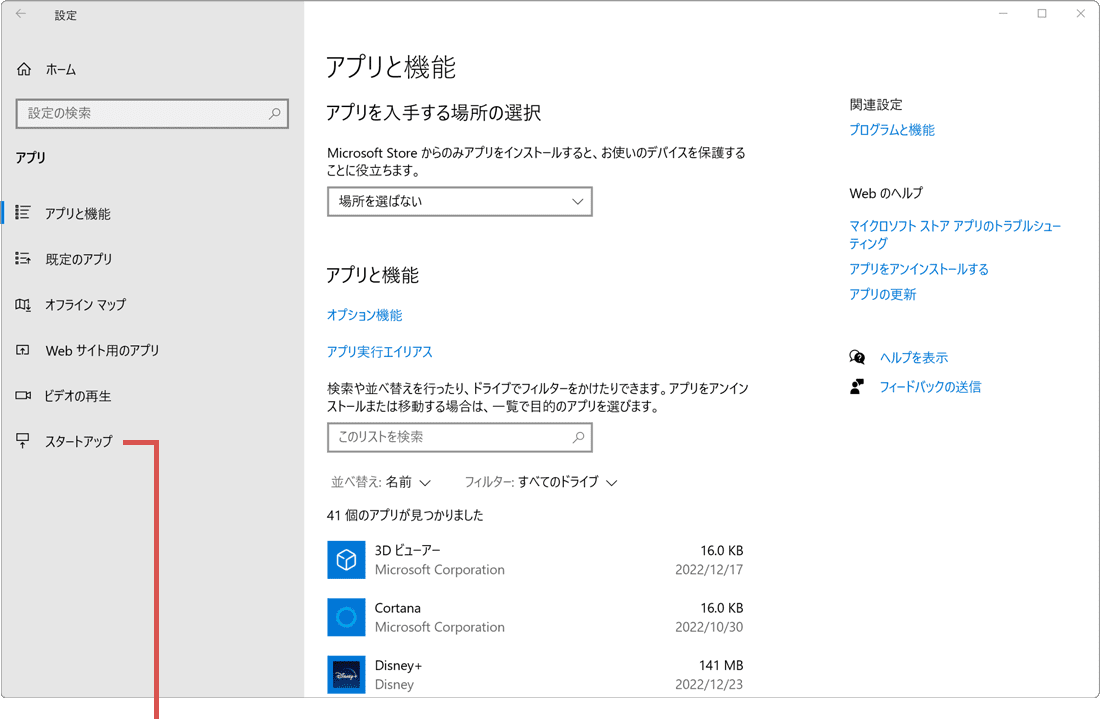The image size is (1100, 719).
Task: Select スタートアップ in the sidebar
Action: (x=80, y=440)
